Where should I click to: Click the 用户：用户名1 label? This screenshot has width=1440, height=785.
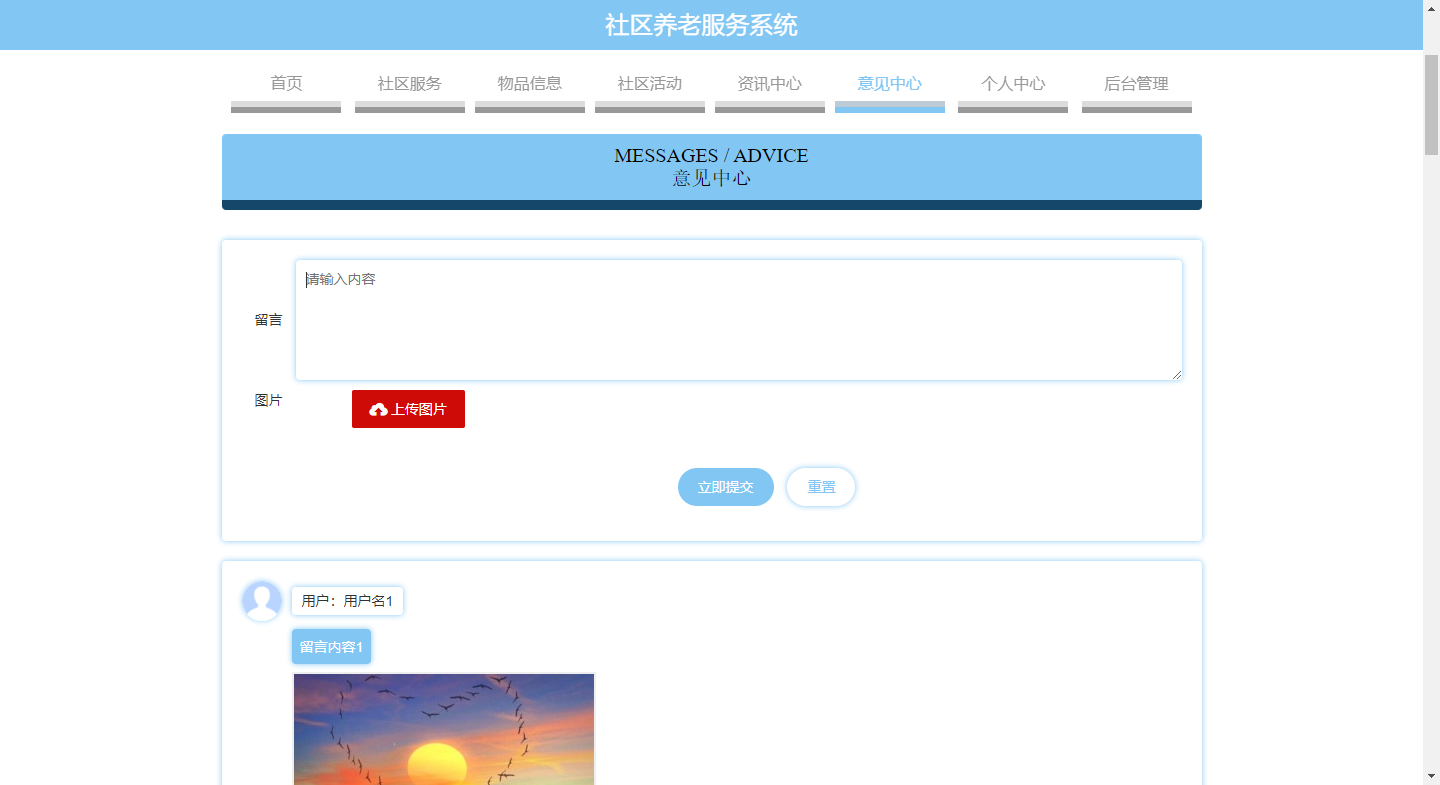click(x=347, y=601)
